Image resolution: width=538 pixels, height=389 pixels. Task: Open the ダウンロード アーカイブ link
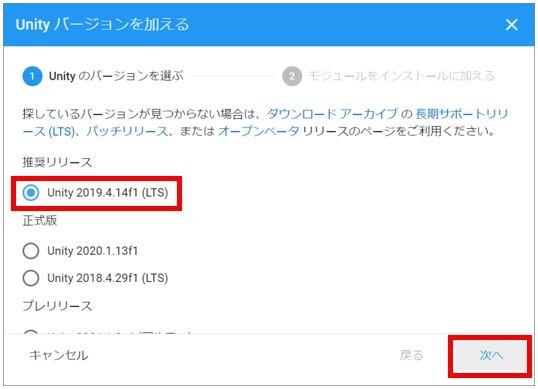click(332, 114)
